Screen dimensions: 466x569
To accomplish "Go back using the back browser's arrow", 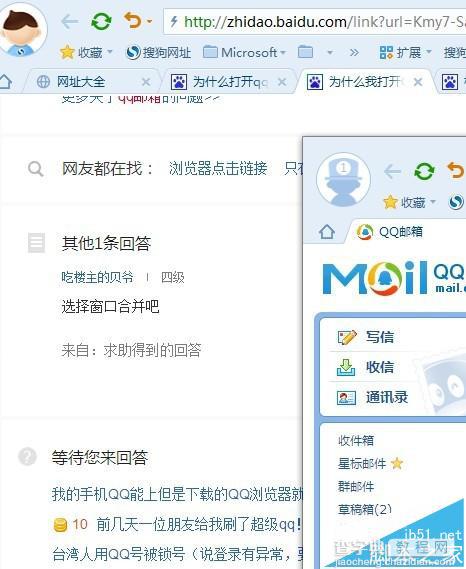I will pyautogui.click(x=69, y=21).
